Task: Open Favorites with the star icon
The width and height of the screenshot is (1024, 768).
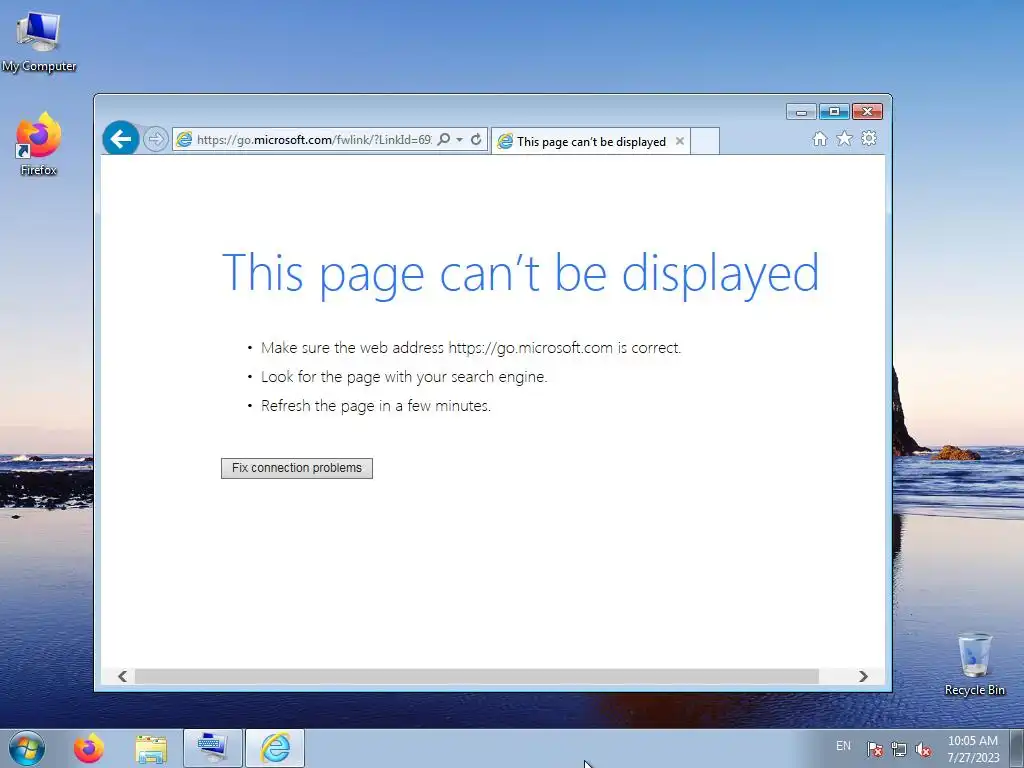Action: coord(844,138)
